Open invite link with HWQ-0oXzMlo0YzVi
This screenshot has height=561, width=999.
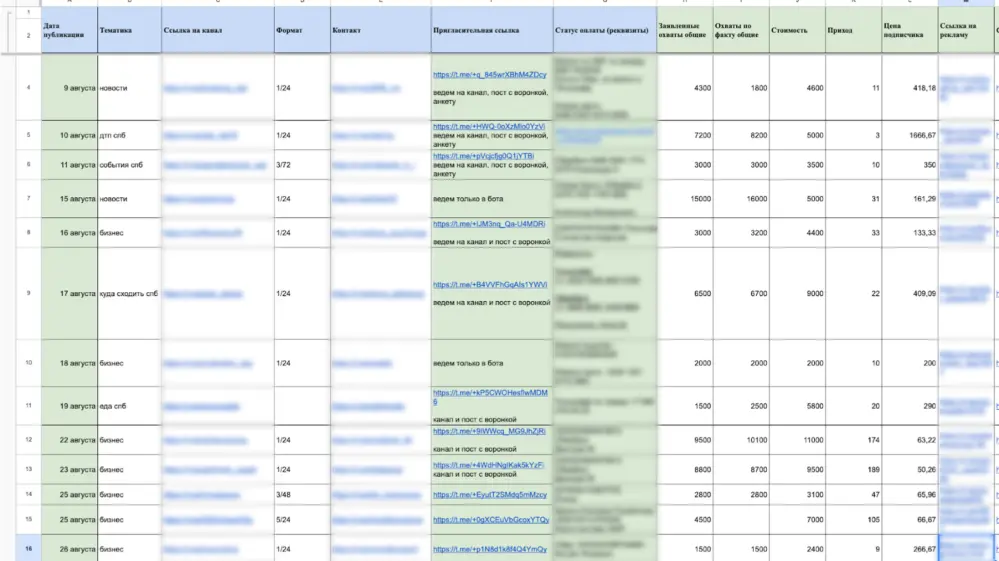click(489, 126)
